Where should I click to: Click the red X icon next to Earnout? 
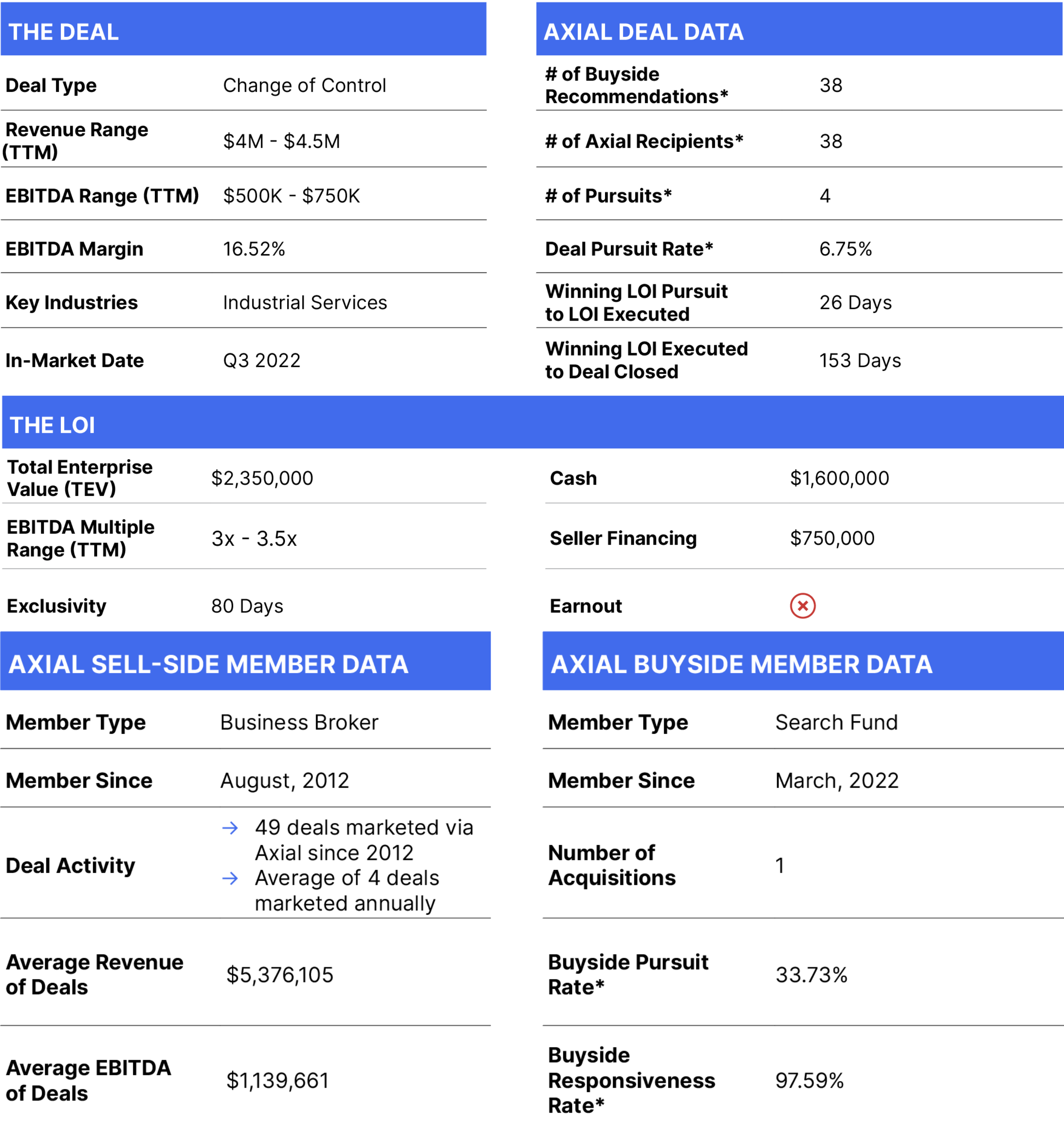coord(802,606)
